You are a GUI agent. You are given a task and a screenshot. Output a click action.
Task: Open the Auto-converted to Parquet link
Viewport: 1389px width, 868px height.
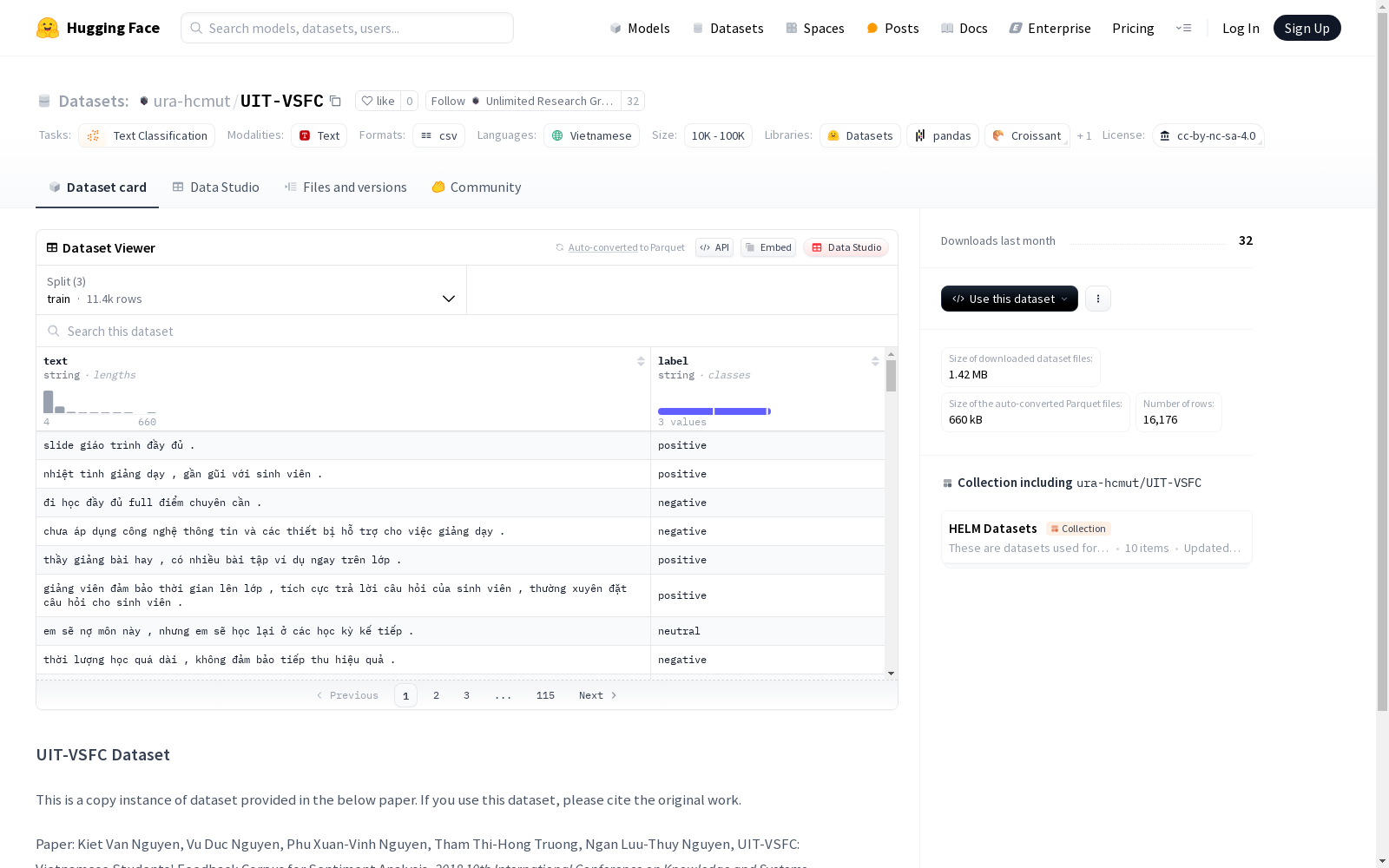pos(620,247)
